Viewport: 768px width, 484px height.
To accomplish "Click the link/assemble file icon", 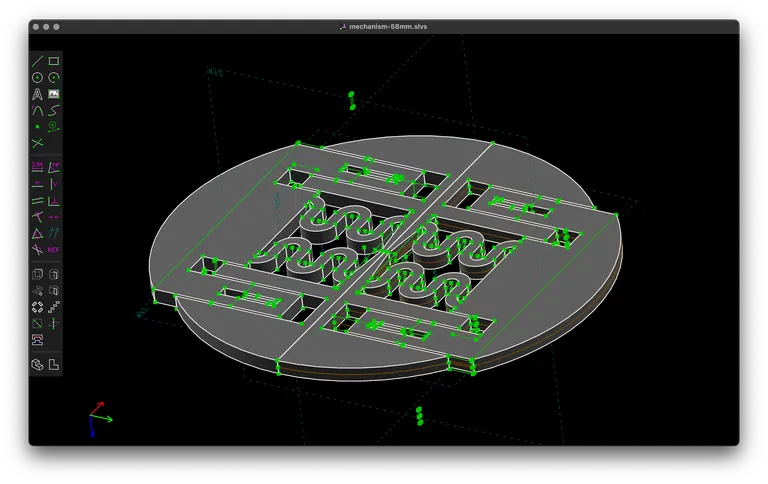I will pyautogui.click(x=37, y=340).
